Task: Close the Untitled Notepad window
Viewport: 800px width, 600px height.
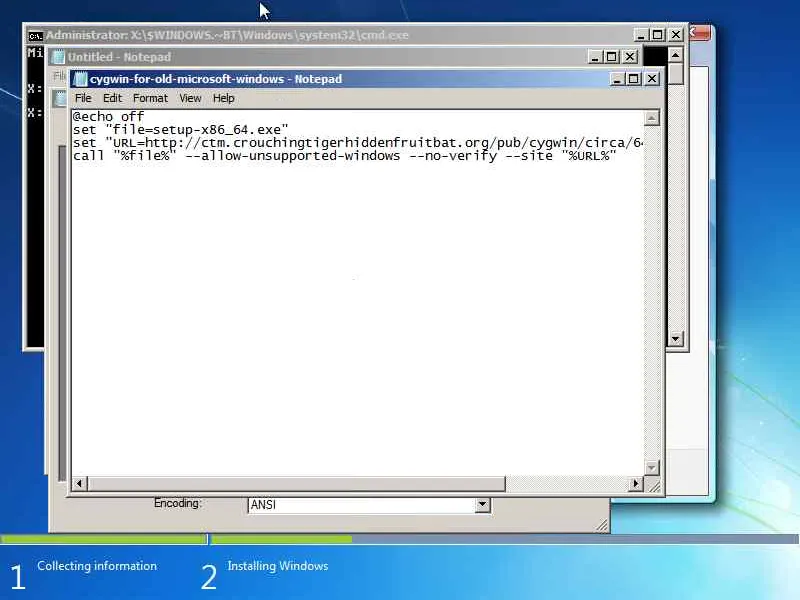Action: click(x=630, y=57)
